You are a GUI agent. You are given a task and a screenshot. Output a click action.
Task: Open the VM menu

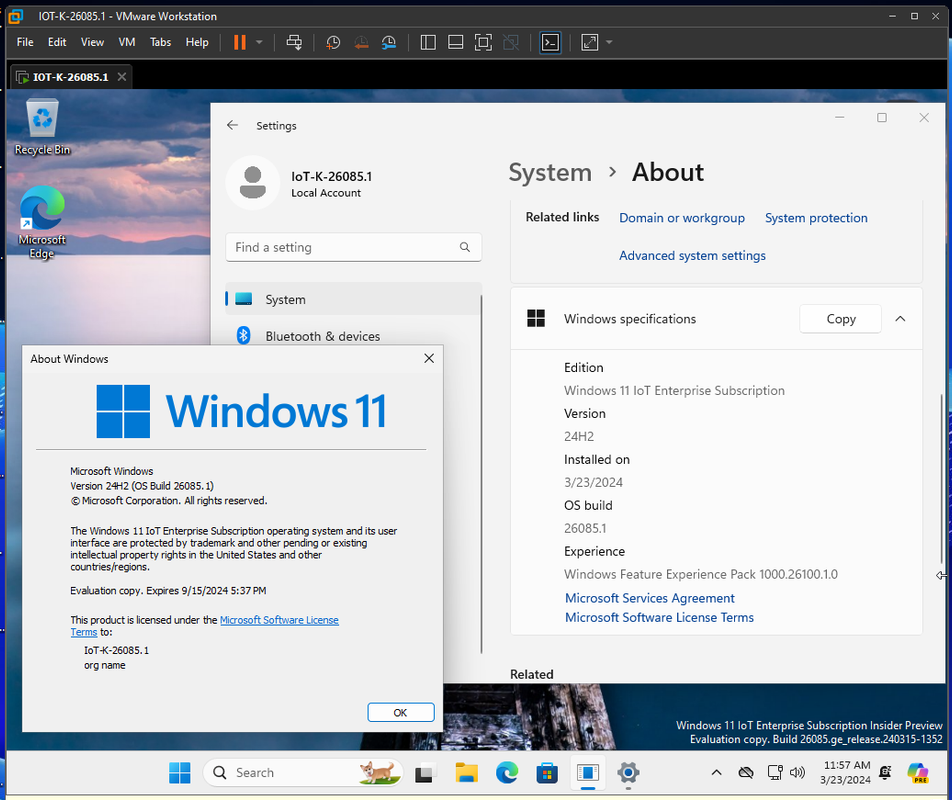[x=127, y=42]
